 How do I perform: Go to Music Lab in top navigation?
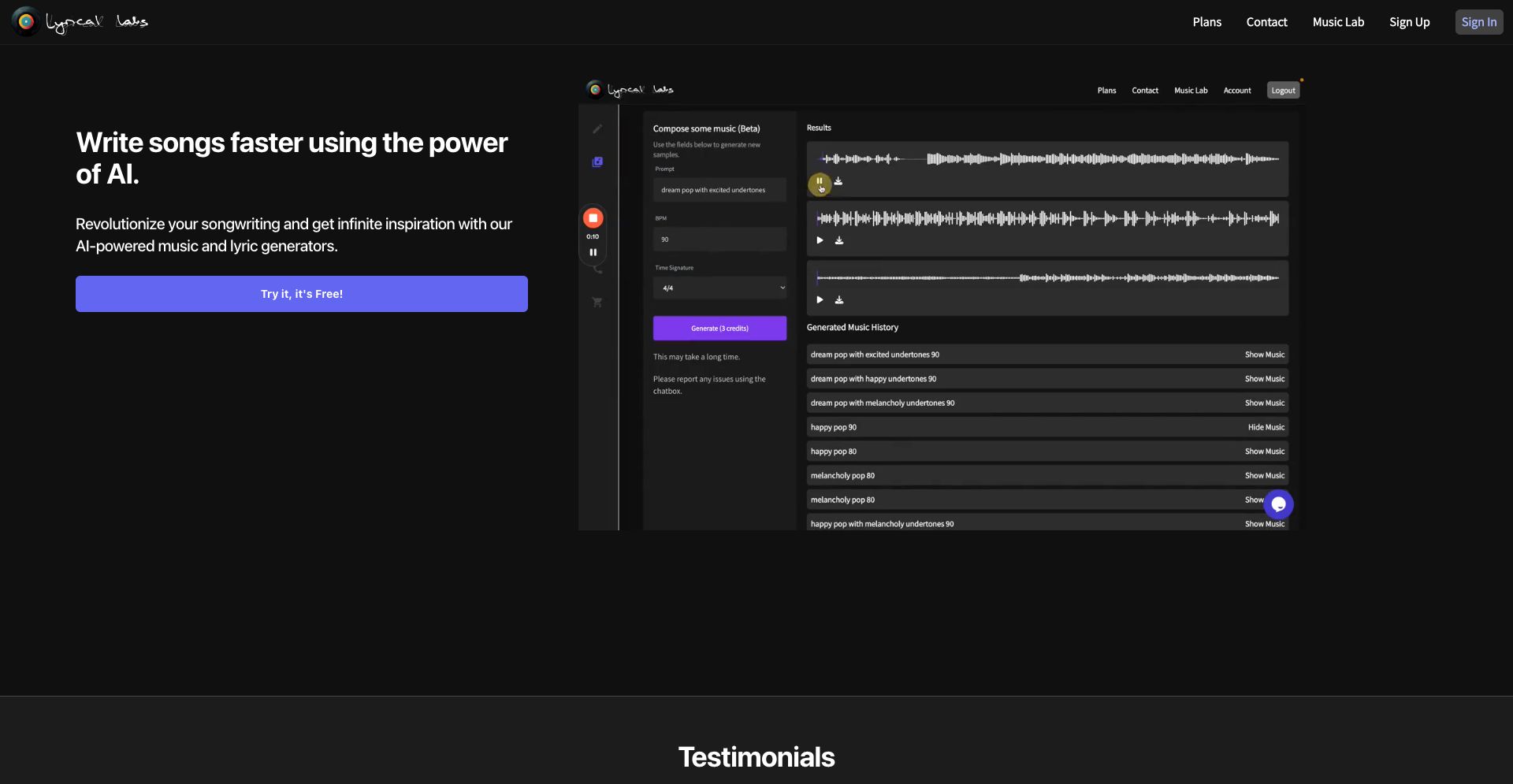coord(1338,22)
